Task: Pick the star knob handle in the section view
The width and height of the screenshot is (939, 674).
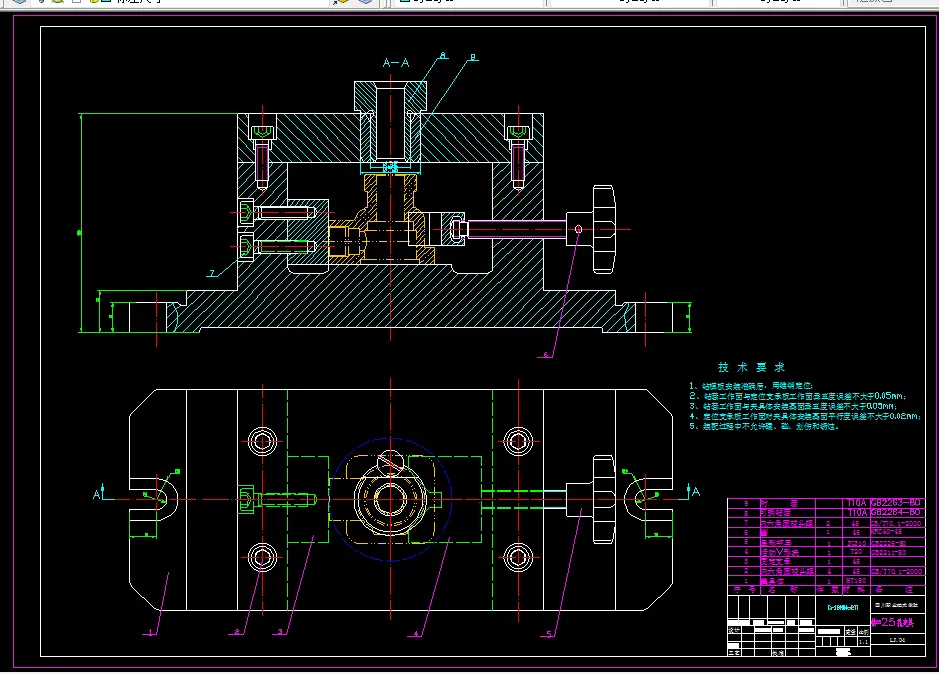Action: tap(604, 229)
